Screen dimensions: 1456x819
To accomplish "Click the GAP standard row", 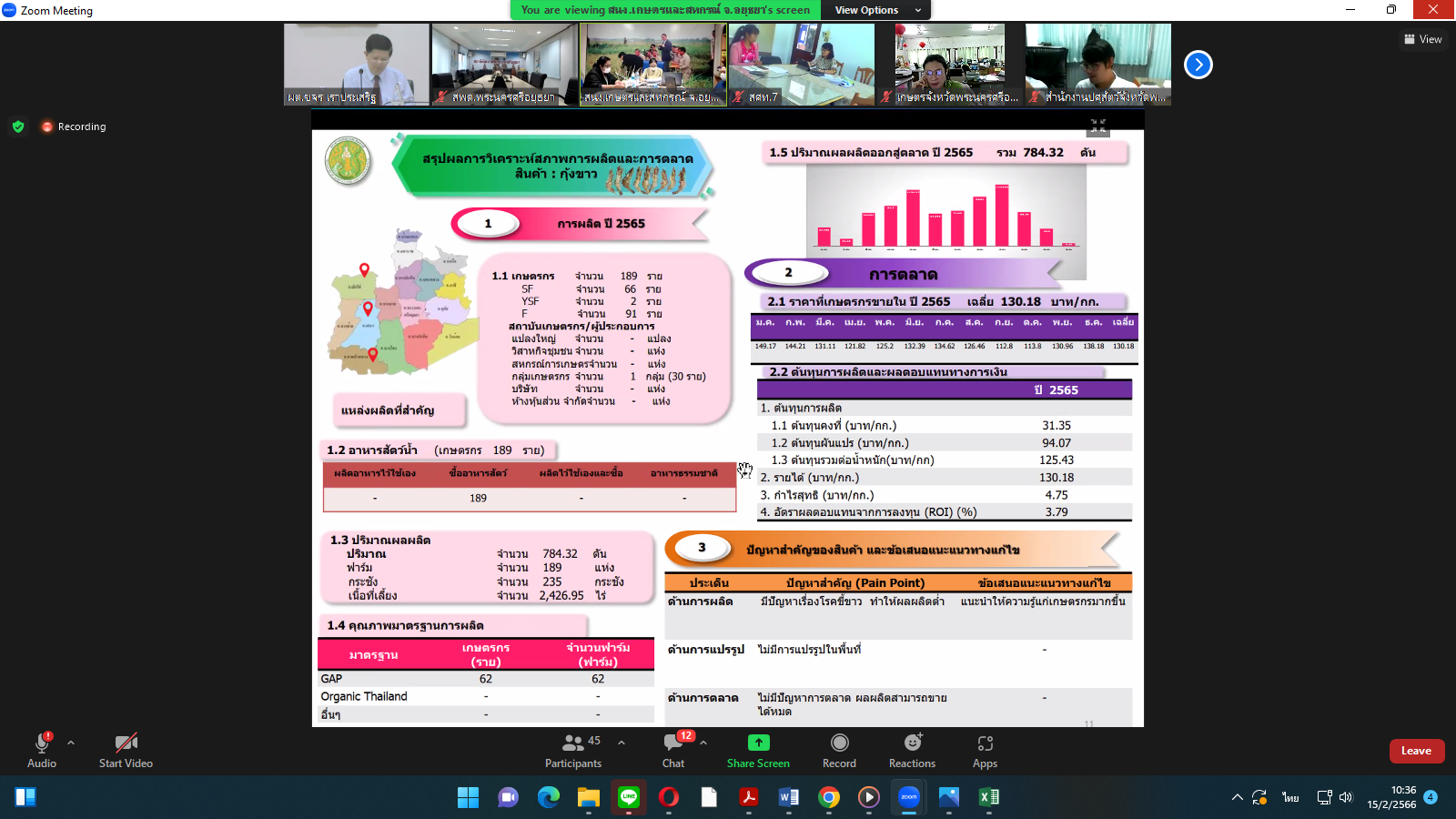I will [x=486, y=679].
